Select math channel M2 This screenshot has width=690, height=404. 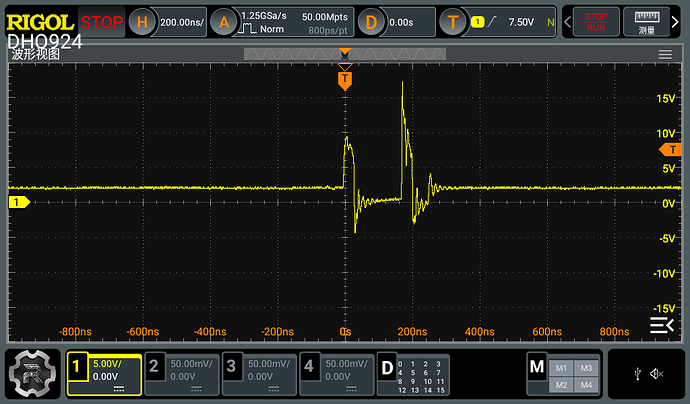561,385
